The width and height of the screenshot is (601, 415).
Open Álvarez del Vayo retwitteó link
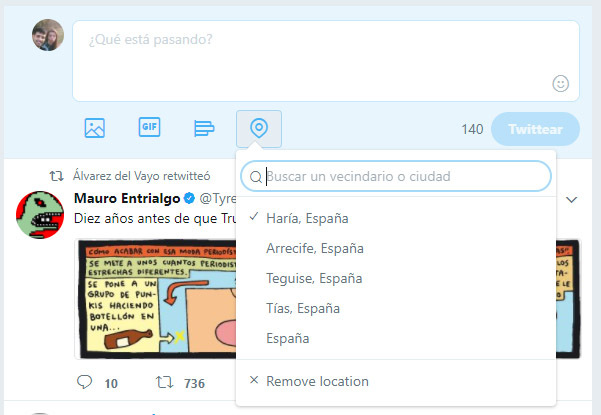pyautogui.click(x=141, y=176)
